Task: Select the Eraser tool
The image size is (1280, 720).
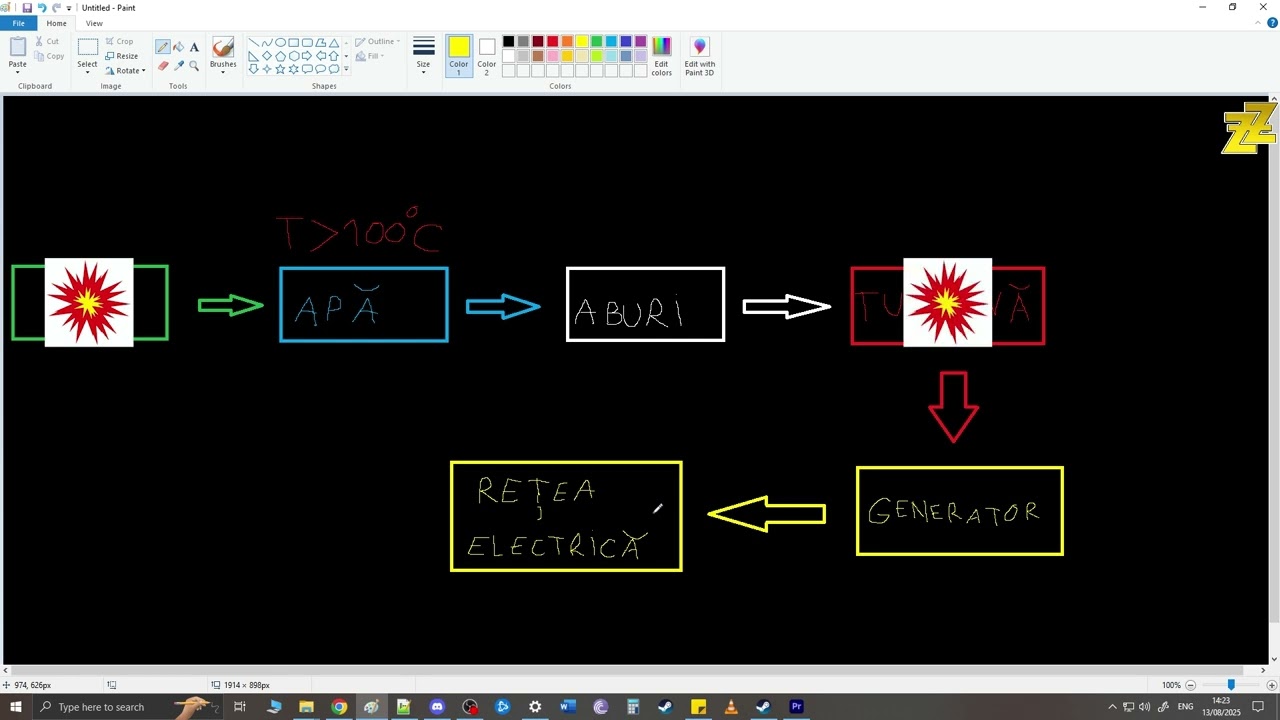Action: tap(162, 65)
